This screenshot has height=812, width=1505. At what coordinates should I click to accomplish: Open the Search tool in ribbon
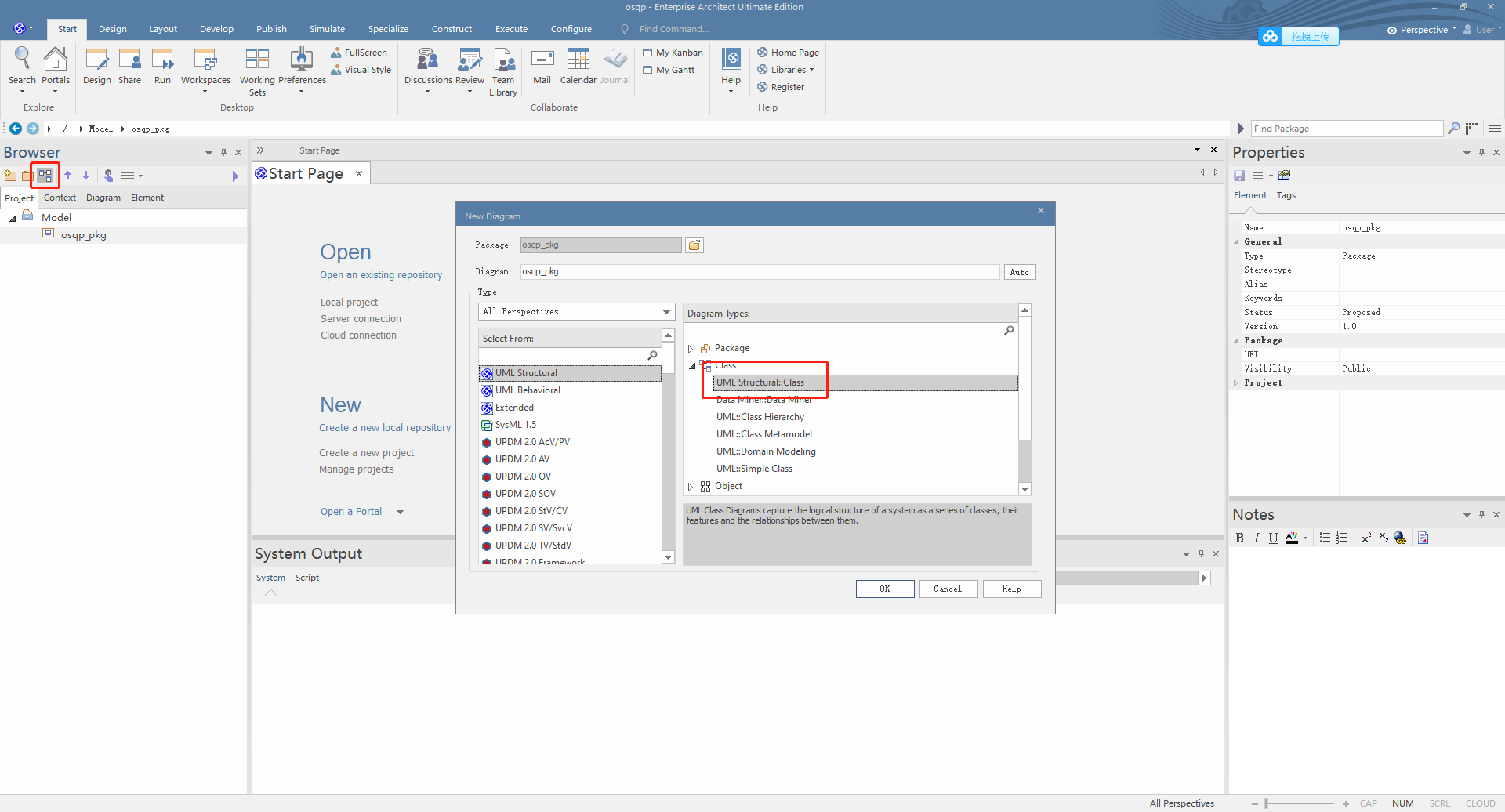(22, 70)
